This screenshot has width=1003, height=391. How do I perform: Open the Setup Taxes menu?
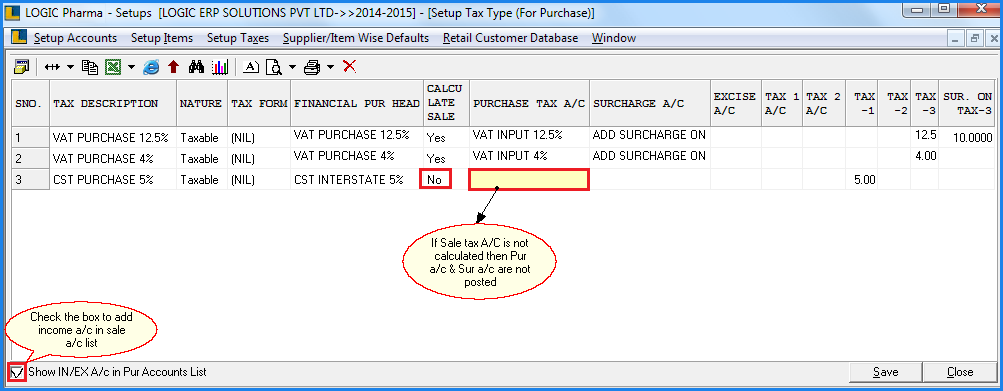pos(238,38)
